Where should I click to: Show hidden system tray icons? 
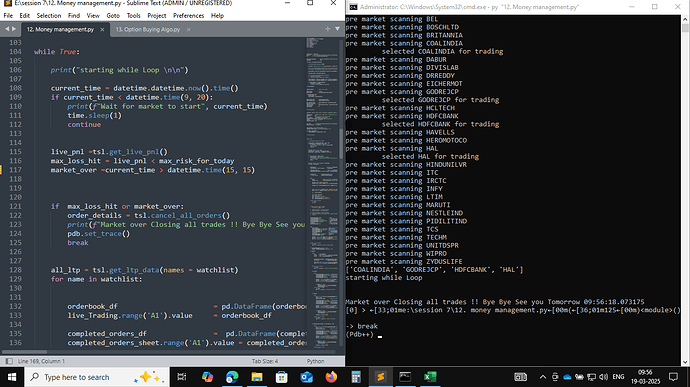pos(543,377)
